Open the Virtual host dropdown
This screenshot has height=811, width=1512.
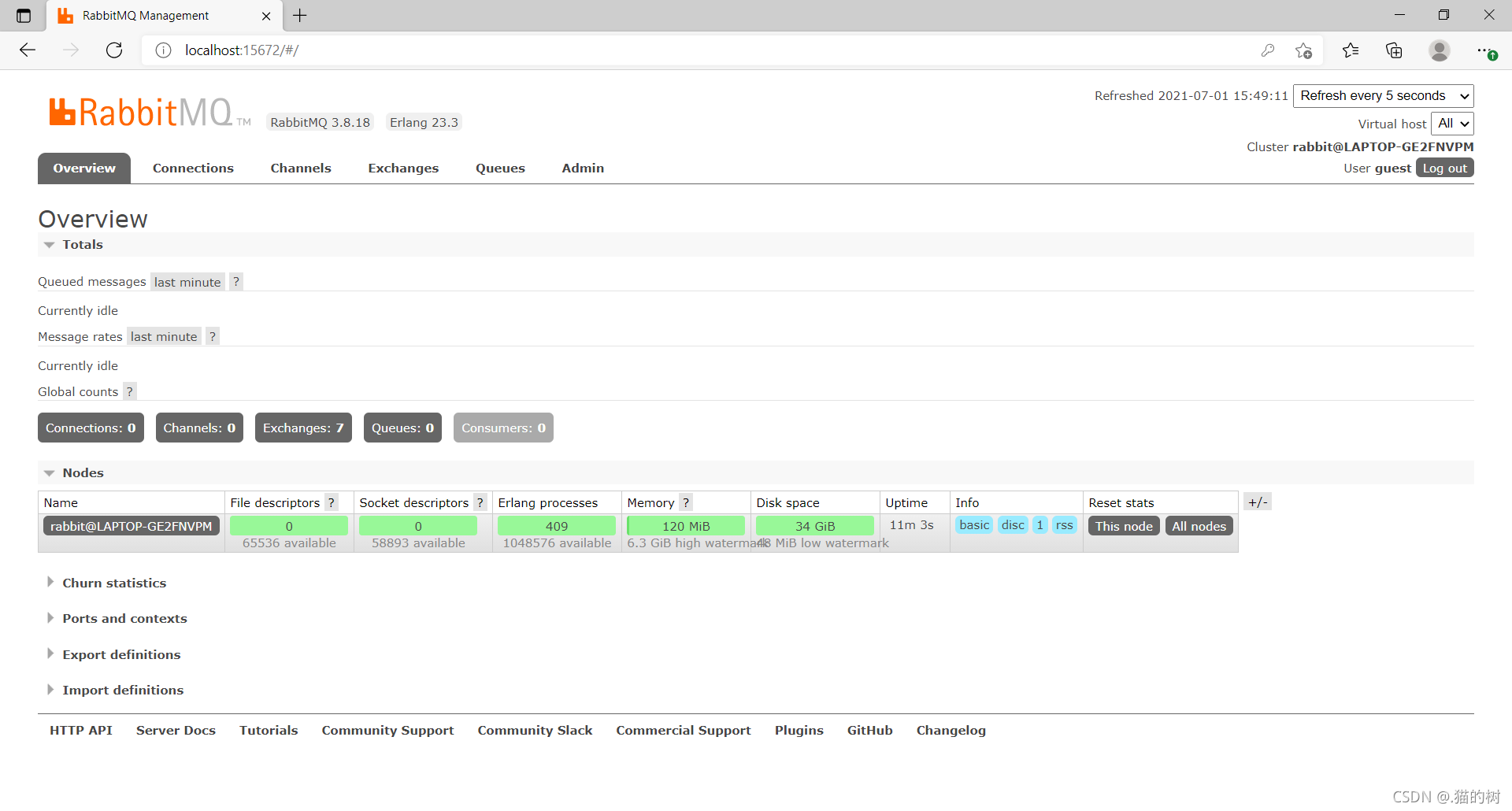click(1452, 124)
